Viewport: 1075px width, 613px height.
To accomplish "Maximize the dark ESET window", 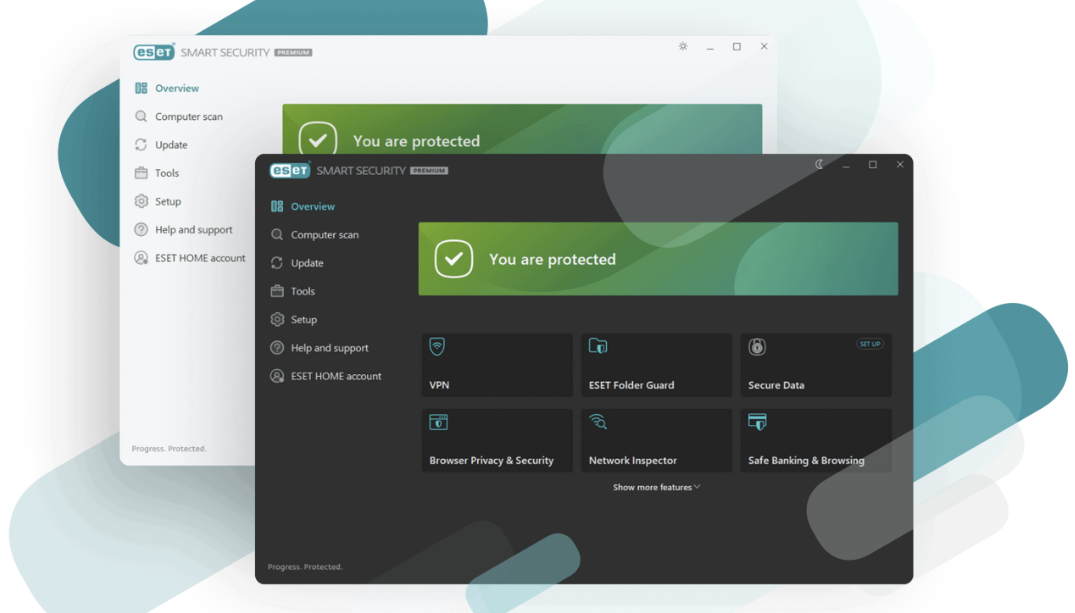I will pos(873,165).
